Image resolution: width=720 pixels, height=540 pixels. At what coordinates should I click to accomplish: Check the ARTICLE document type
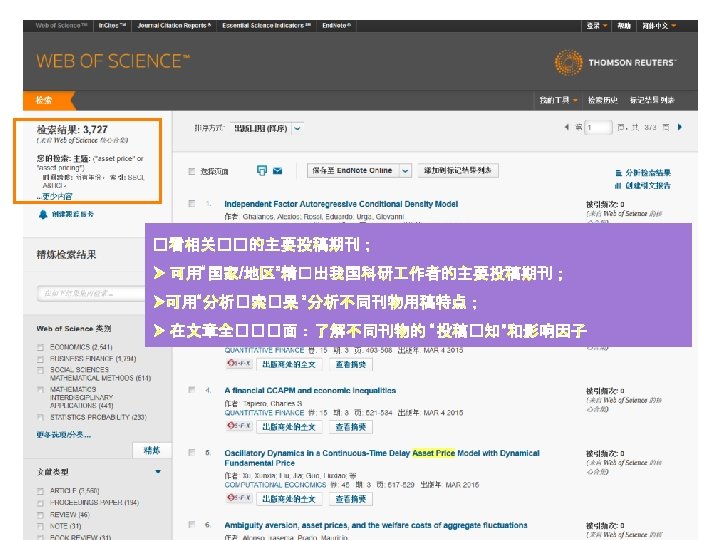click(x=40, y=491)
